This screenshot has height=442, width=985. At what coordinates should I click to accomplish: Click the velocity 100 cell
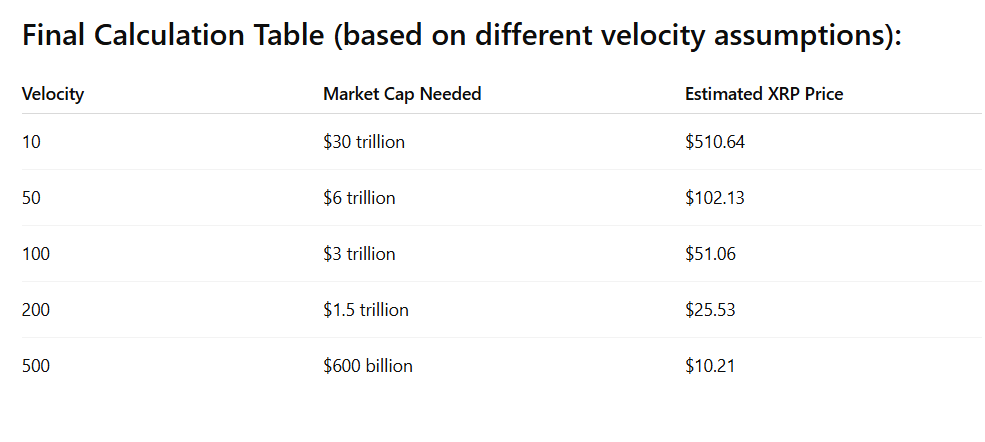[36, 254]
